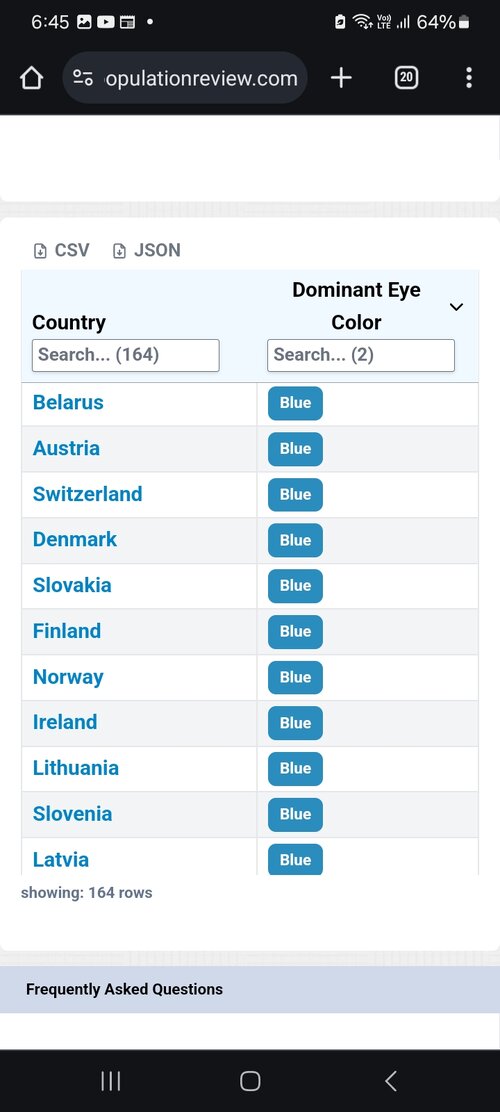Screen dimensions: 500x1112
Task: Open Chrome's three-dot overflow menu
Action: [x=469, y=78]
